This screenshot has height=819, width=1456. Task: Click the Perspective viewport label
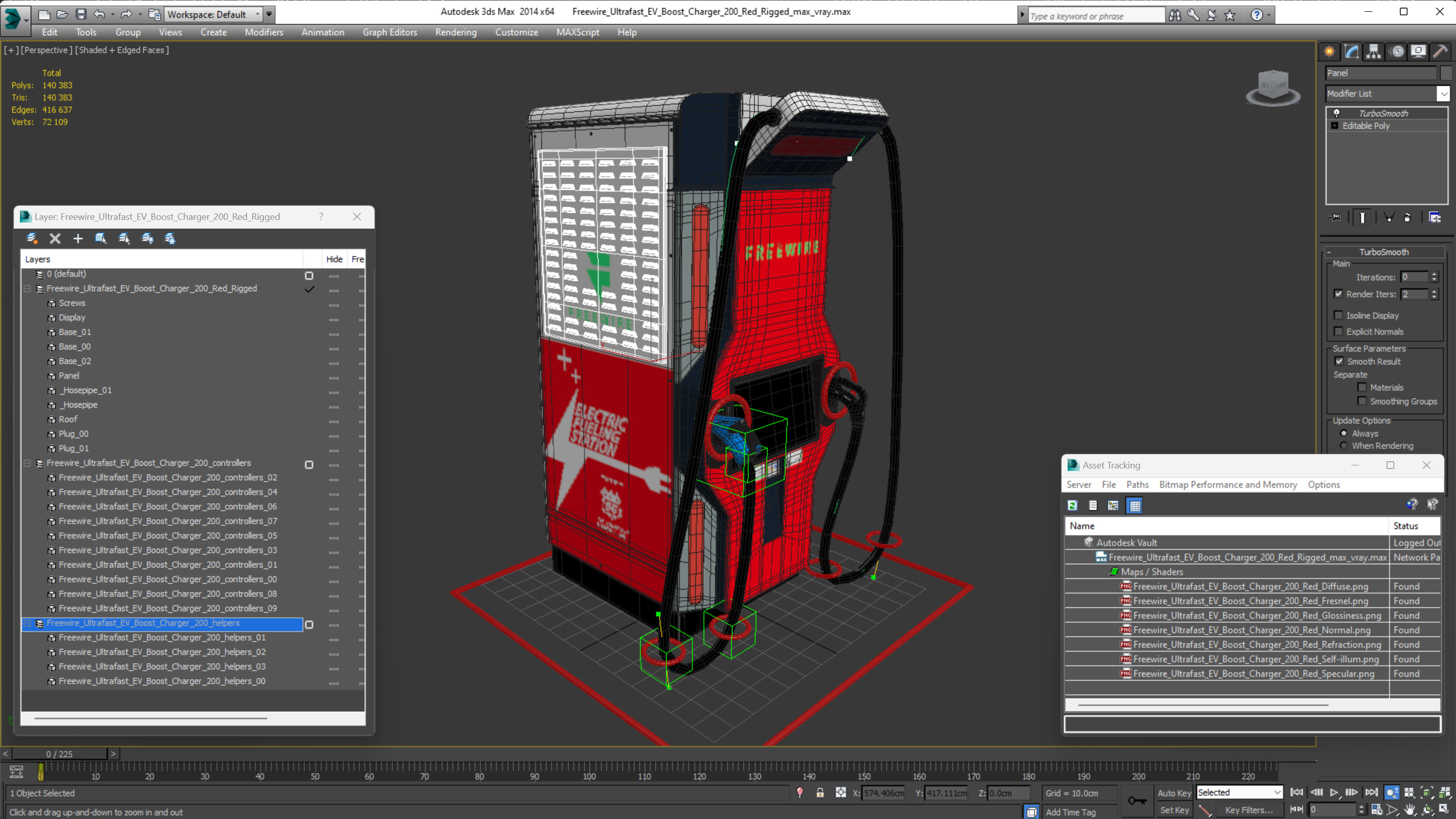[x=46, y=49]
